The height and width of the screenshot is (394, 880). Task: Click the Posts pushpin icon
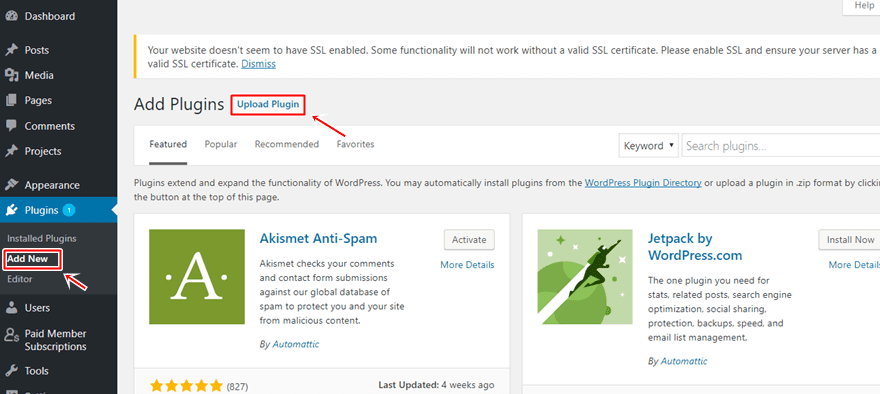coord(11,50)
